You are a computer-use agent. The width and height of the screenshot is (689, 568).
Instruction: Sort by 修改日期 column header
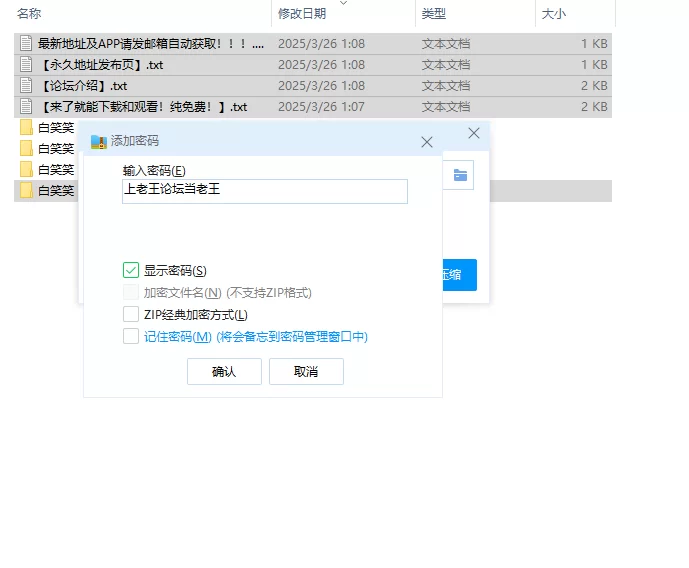coord(302,14)
